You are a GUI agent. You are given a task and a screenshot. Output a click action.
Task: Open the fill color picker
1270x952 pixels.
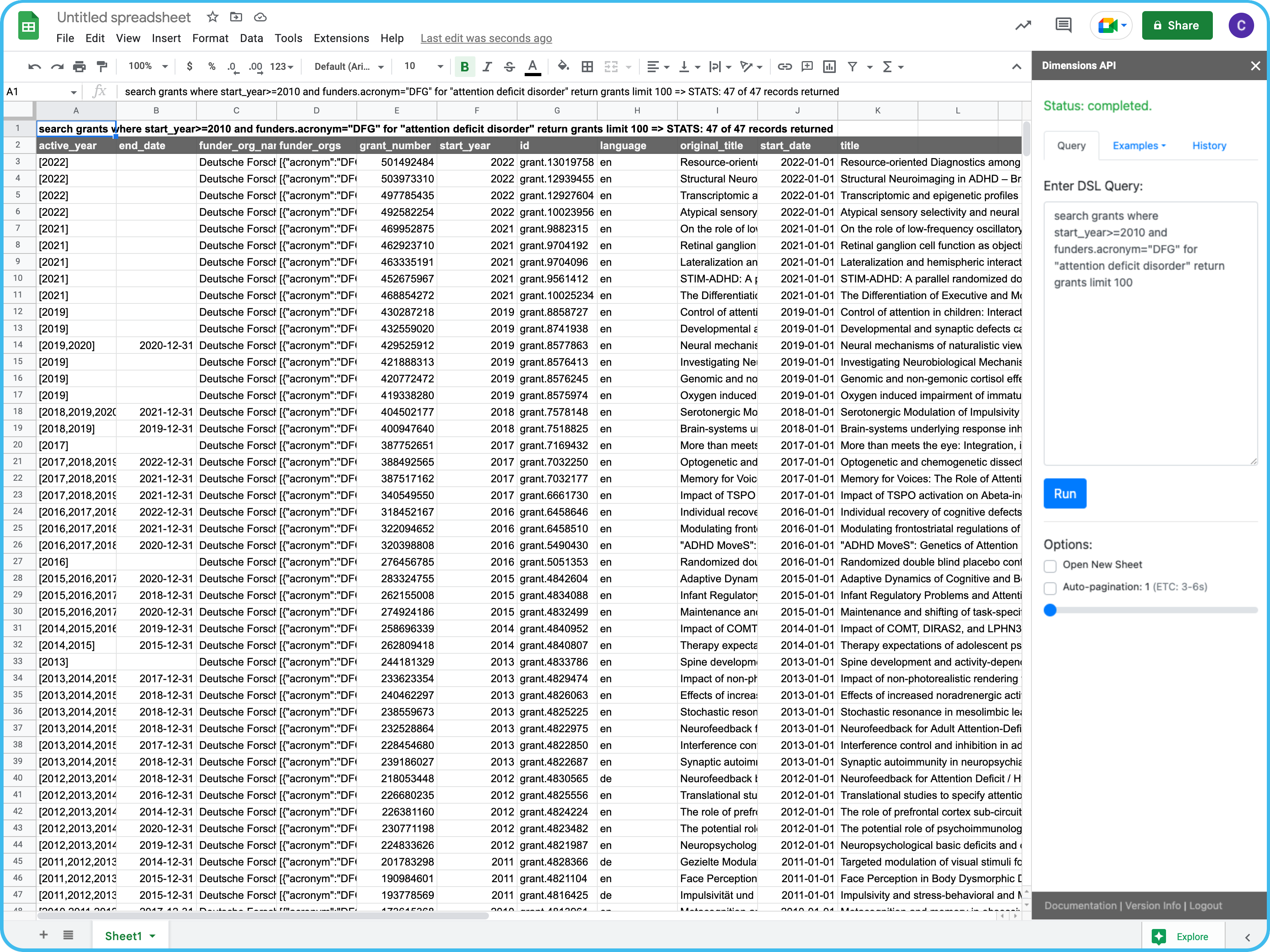coord(563,67)
